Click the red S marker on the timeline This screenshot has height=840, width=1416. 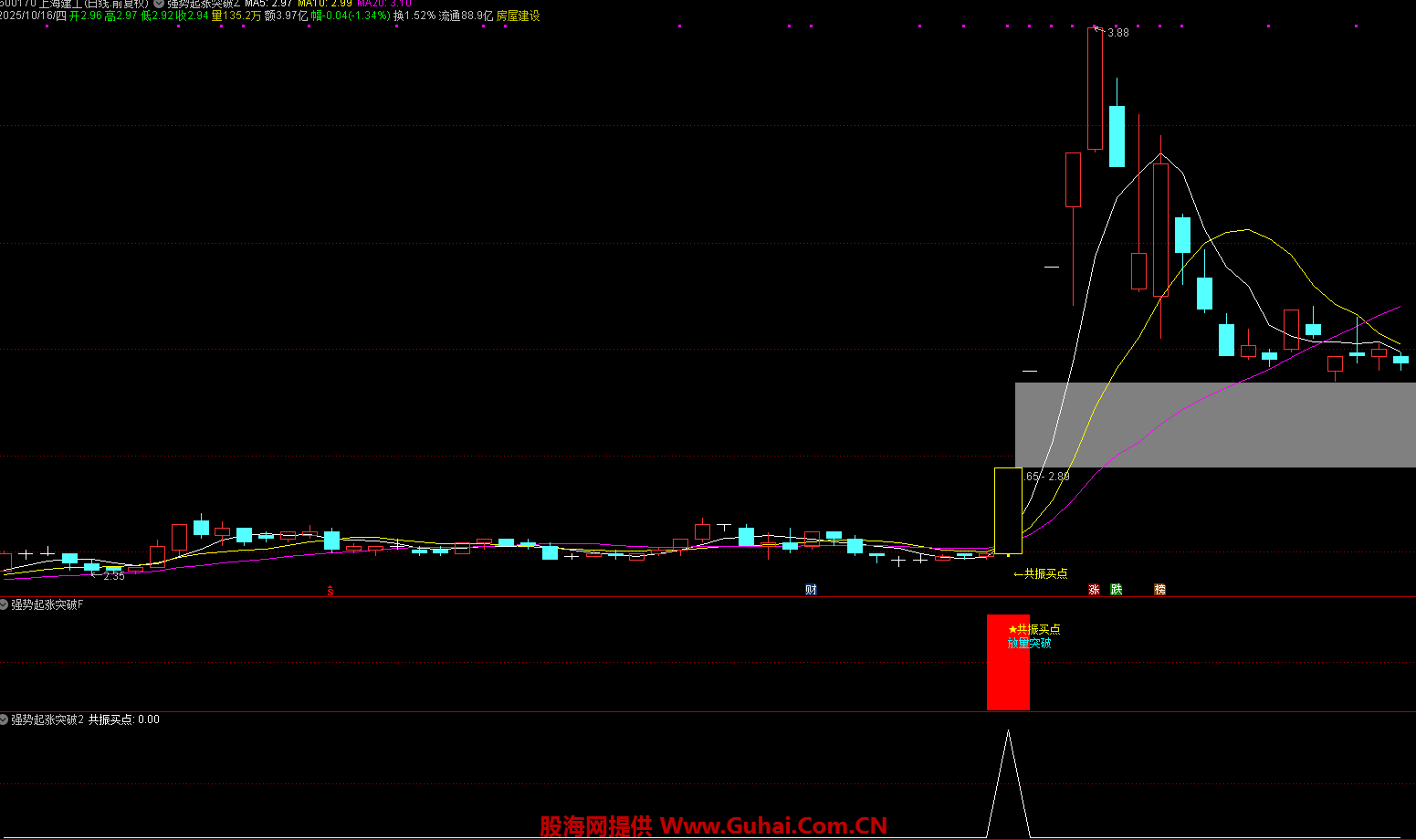(330, 591)
